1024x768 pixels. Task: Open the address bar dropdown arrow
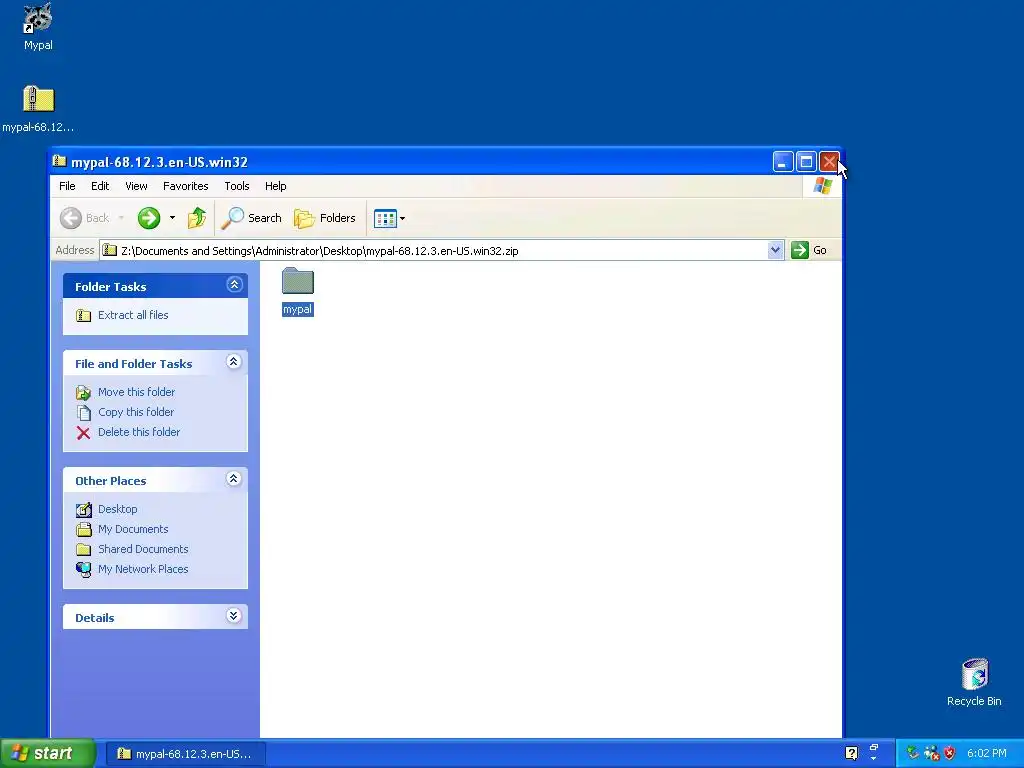tap(775, 250)
